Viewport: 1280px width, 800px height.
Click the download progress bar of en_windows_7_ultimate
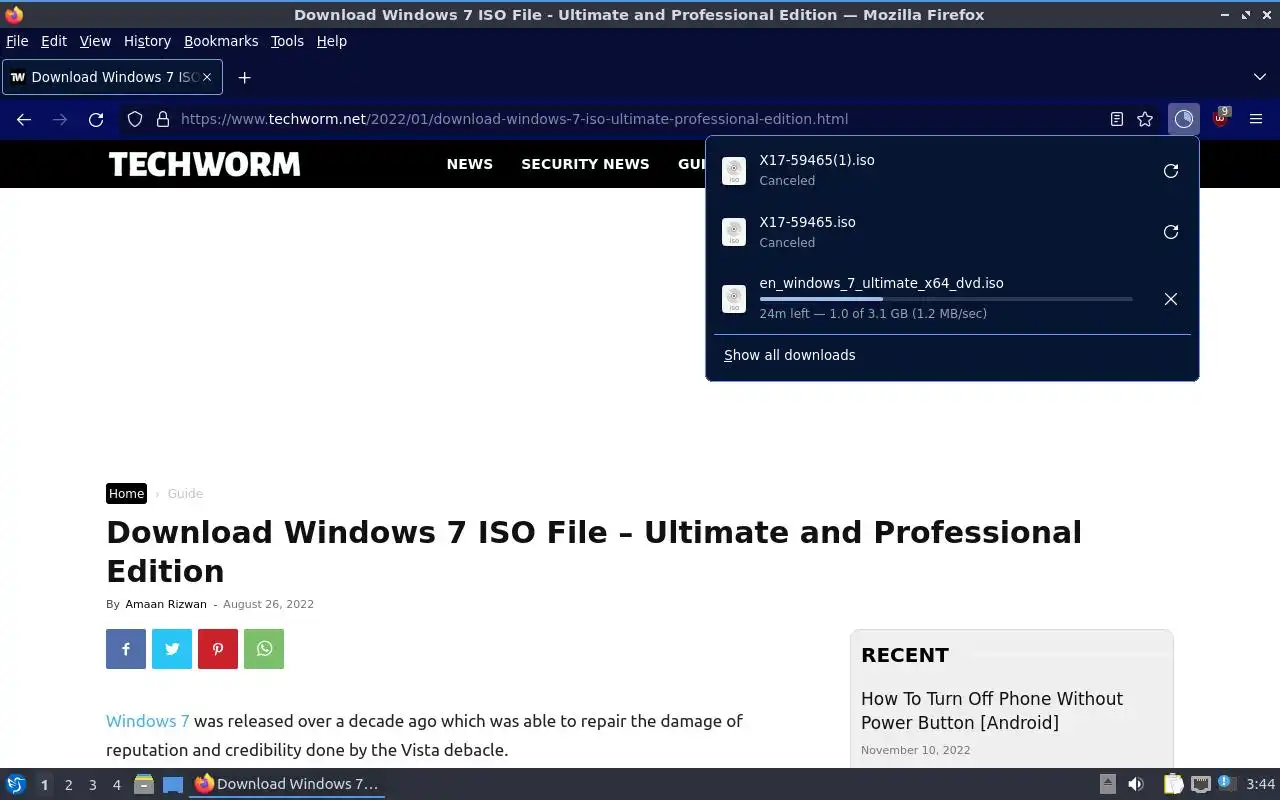[x=946, y=298]
